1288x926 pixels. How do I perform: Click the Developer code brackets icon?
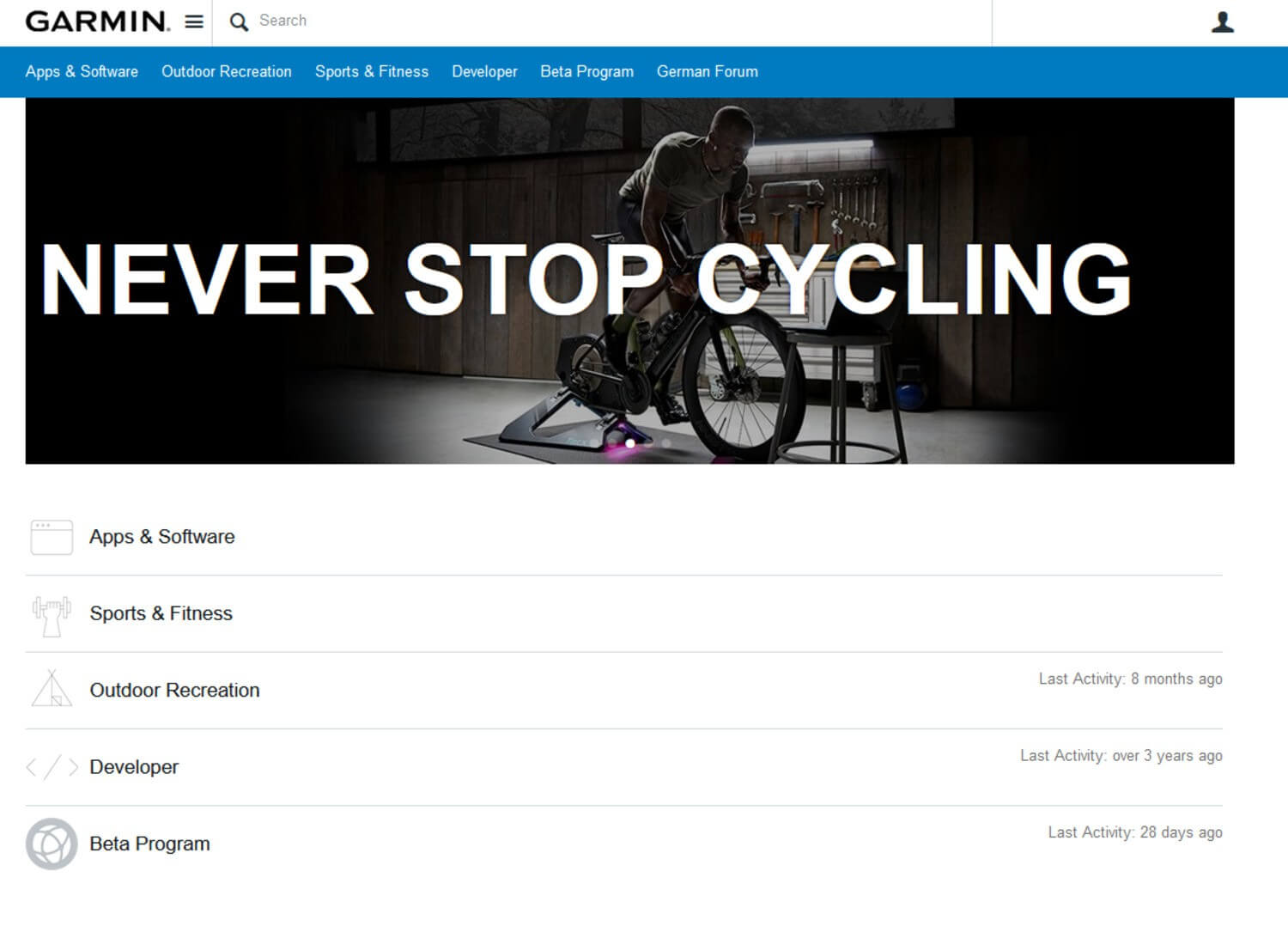coord(53,767)
